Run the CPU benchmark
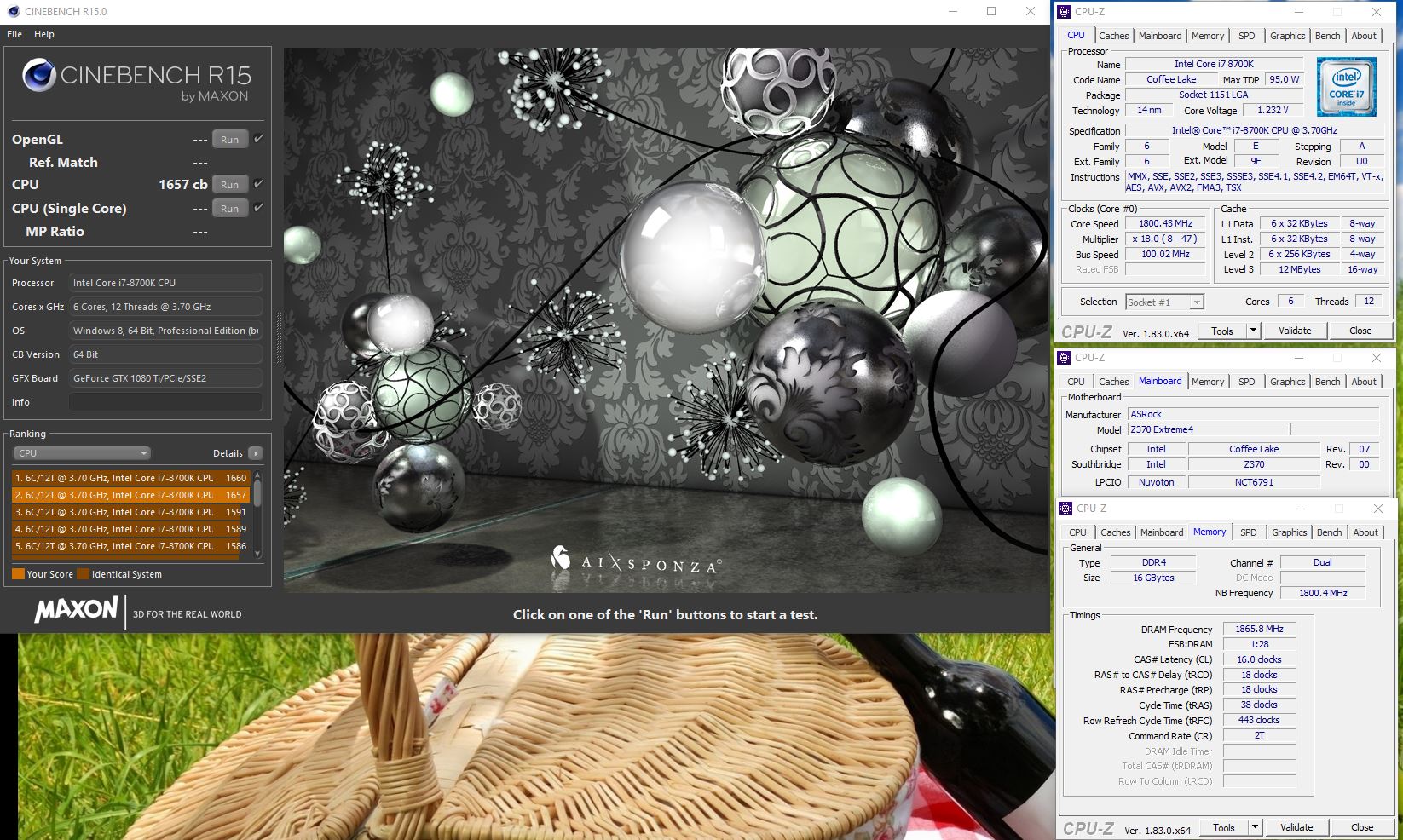This screenshot has width=1403, height=840. pyautogui.click(x=229, y=185)
